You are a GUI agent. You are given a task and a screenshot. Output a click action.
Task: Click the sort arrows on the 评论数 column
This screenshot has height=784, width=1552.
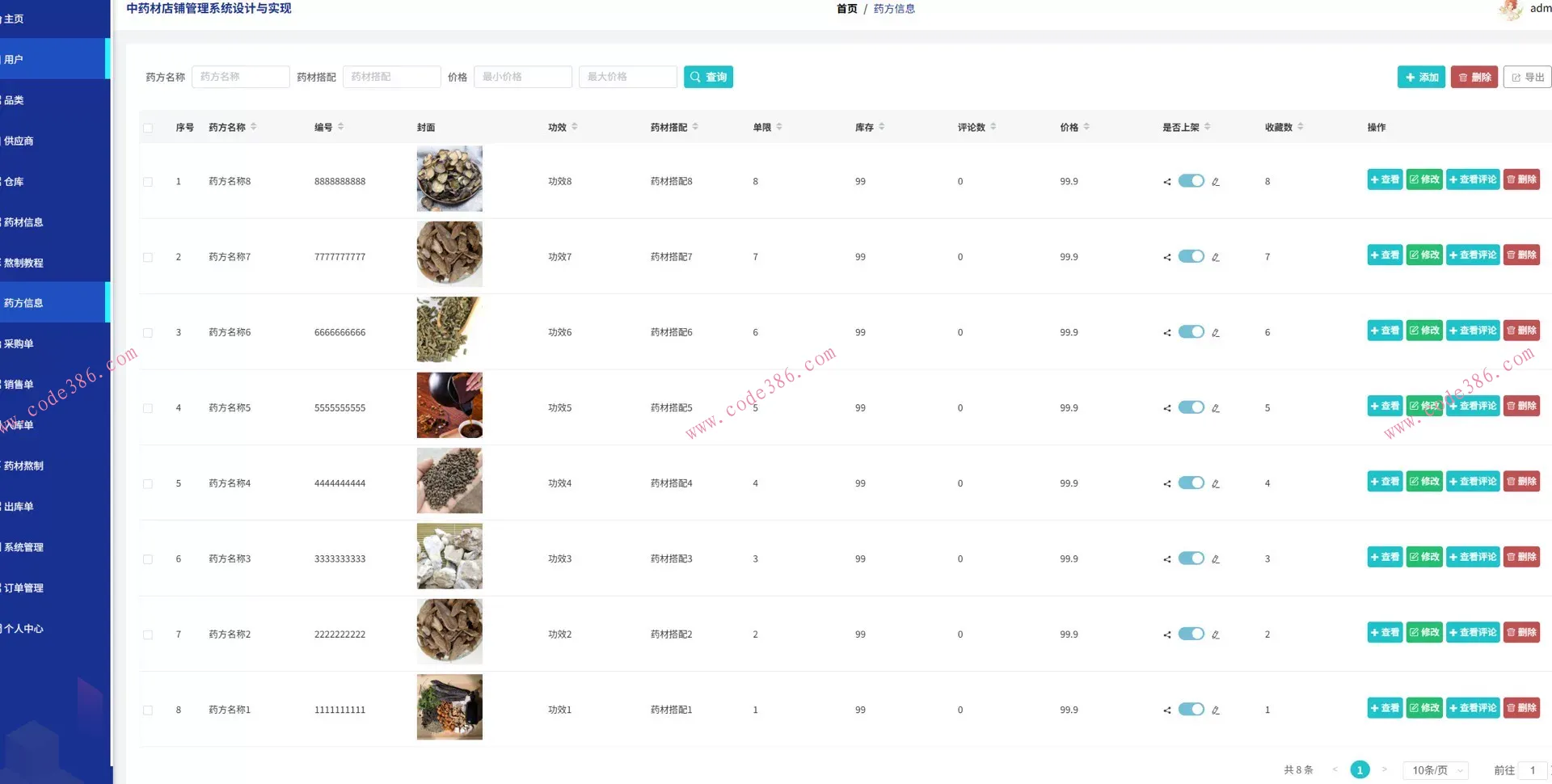click(995, 126)
